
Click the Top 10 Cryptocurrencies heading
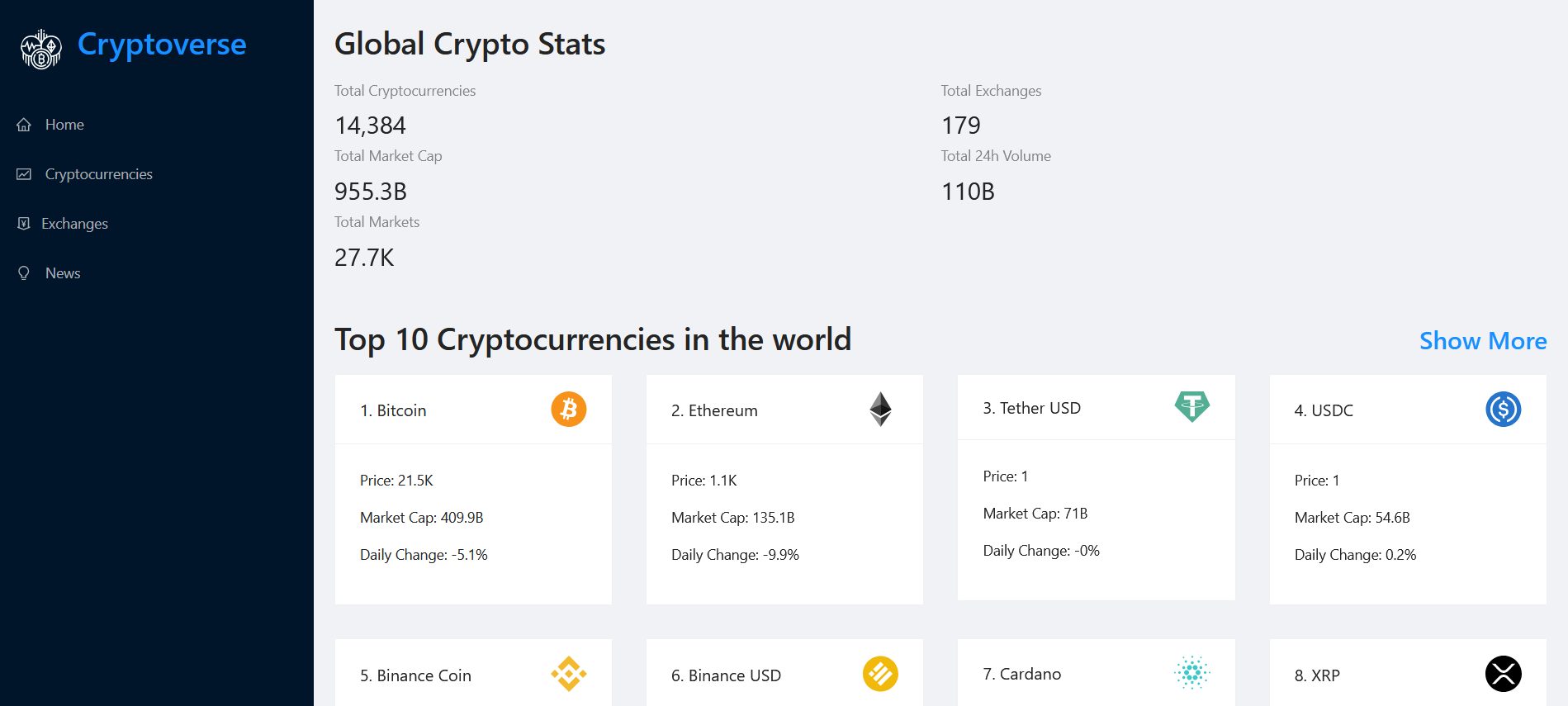tap(593, 340)
